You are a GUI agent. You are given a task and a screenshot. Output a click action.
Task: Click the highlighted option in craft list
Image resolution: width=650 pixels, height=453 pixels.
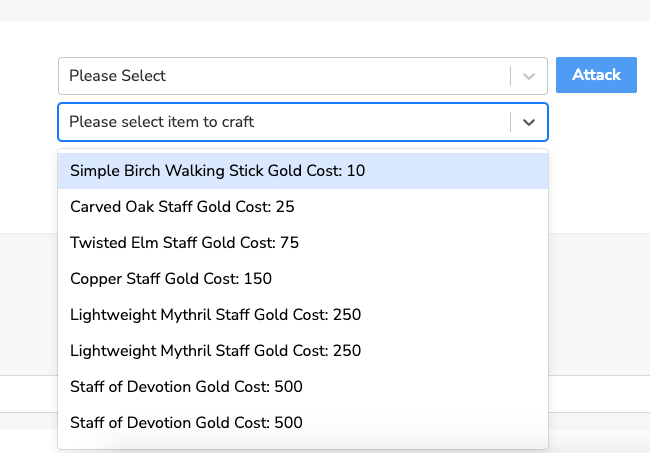tap(303, 171)
